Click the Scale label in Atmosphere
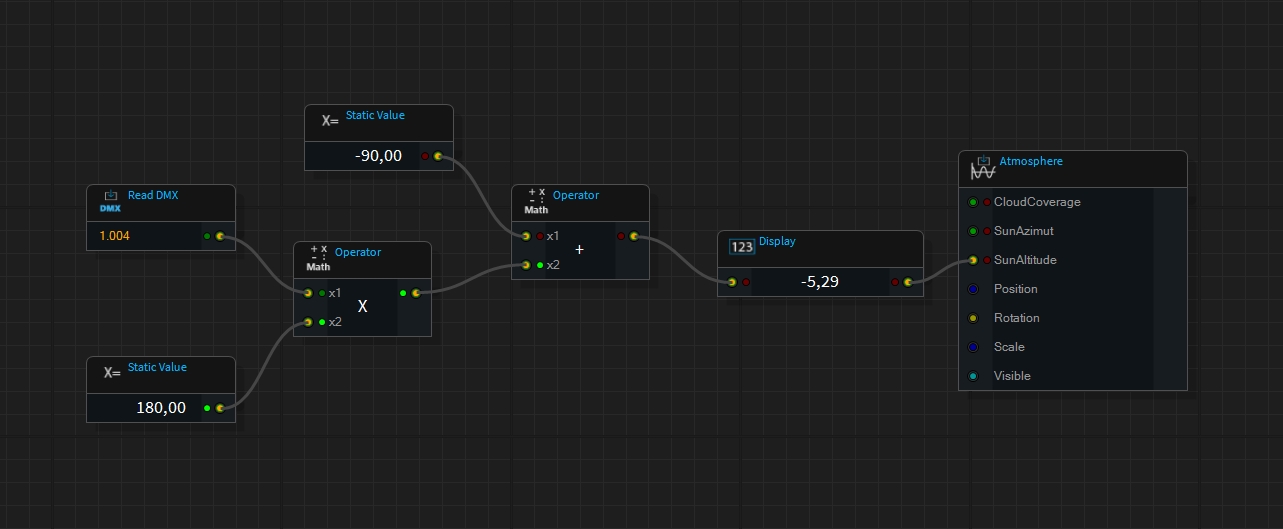This screenshot has height=529, width=1283. (1009, 347)
